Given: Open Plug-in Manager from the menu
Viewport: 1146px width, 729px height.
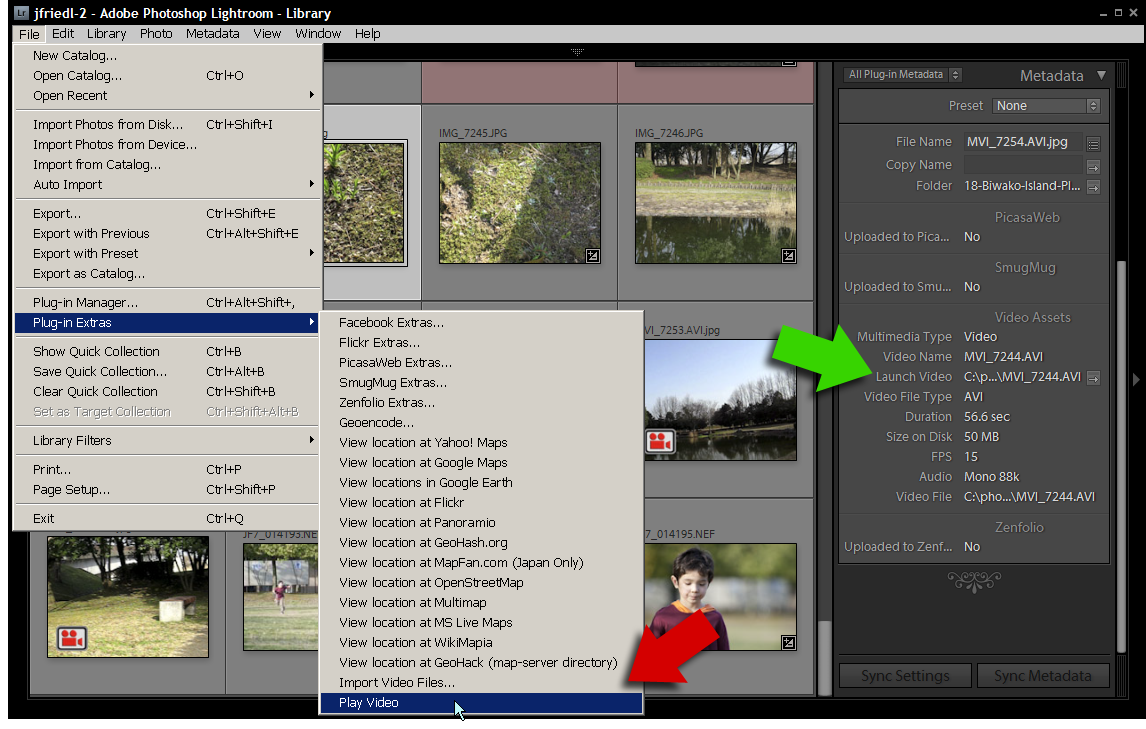Looking at the screenshot, I should pyautogui.click(x=168, y=303).
